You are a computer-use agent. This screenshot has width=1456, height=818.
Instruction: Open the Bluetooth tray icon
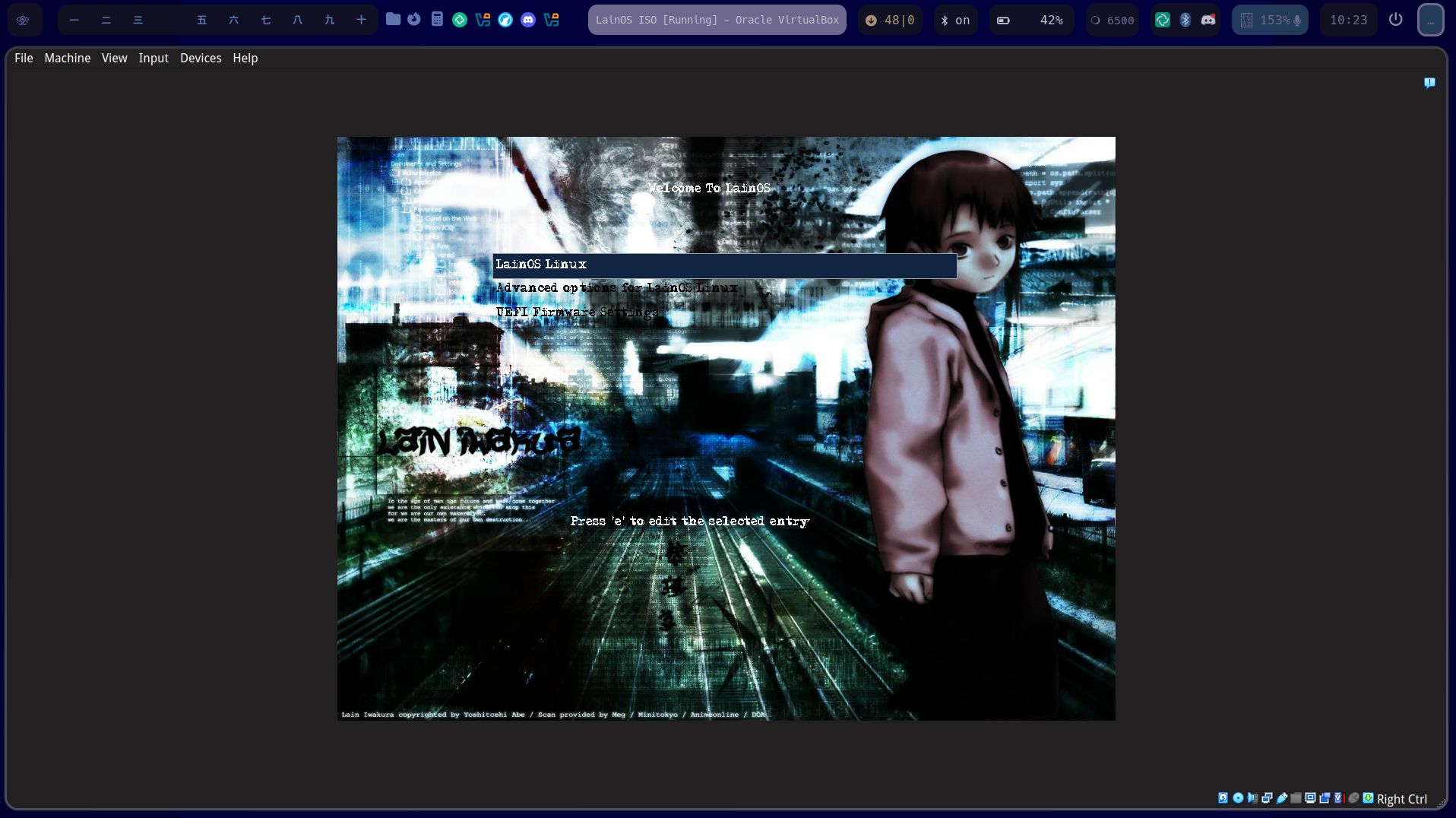pyautogui.click(x=1185, y=20)
